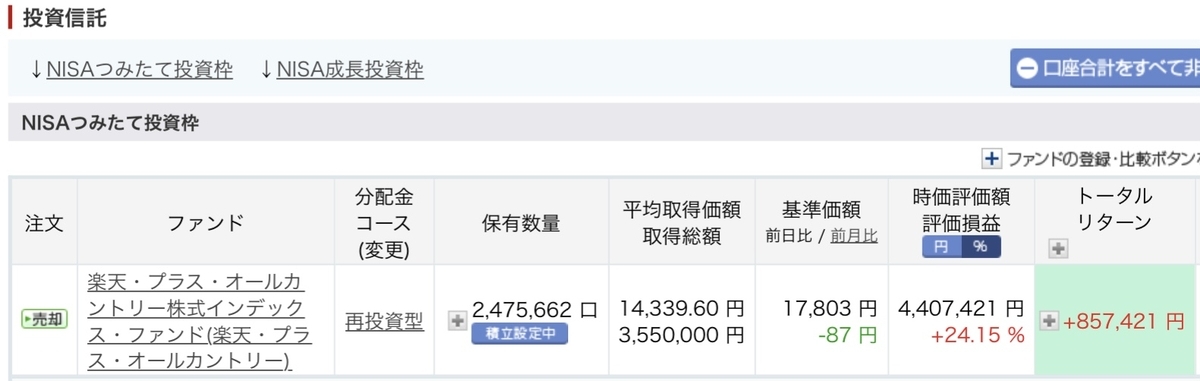
Task: Click plus icon next to ファンドの登録・比較ボタン
Action: coord(991,158)
